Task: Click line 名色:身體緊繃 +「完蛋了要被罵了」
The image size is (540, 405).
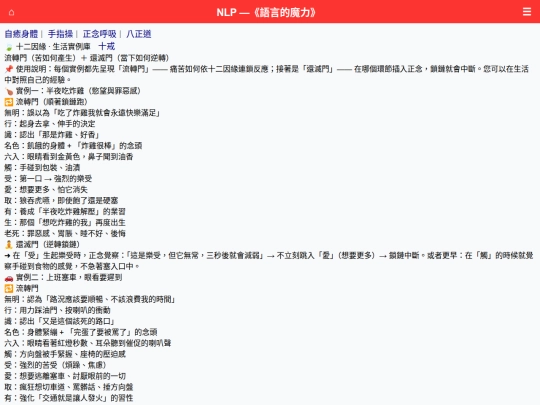Action: (81, 333)
